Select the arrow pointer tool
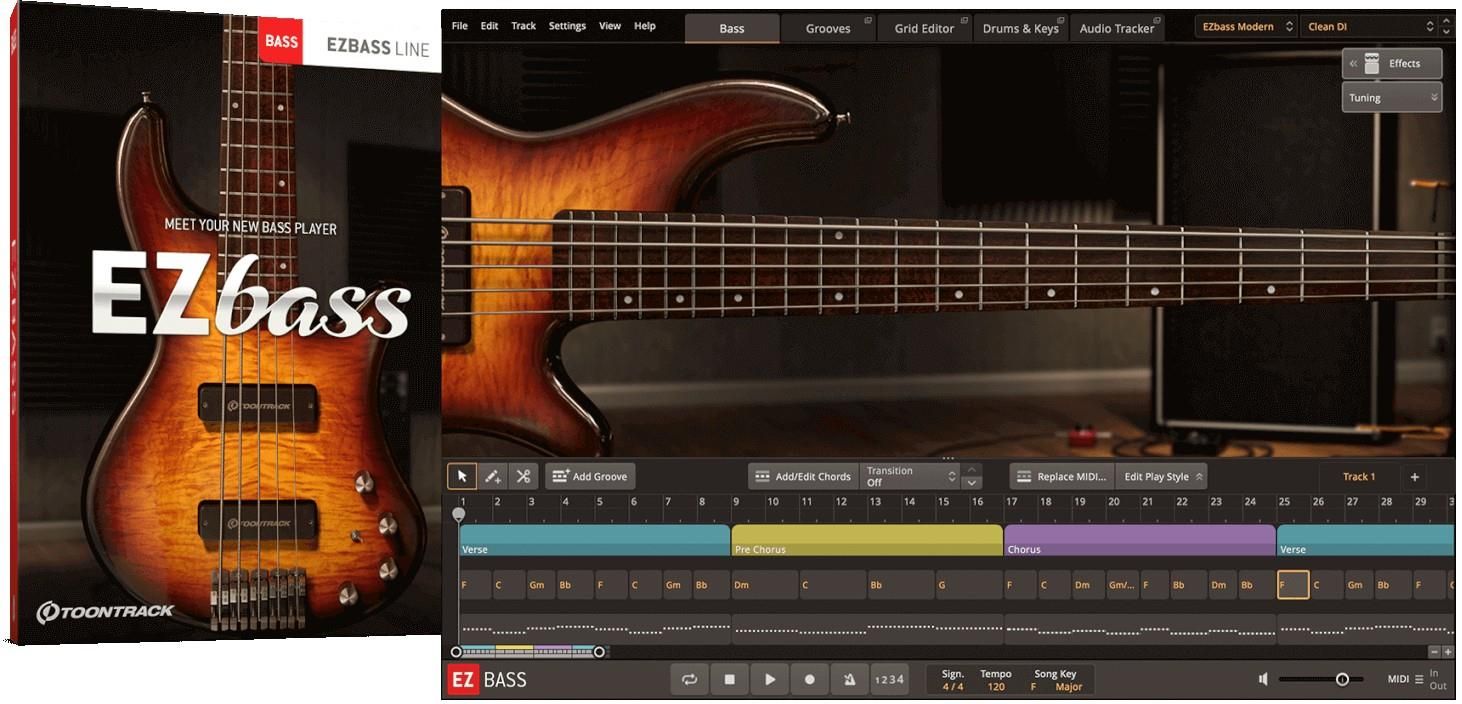Image resolution: width=1462 pixels, height=704 pixels. 461,477
